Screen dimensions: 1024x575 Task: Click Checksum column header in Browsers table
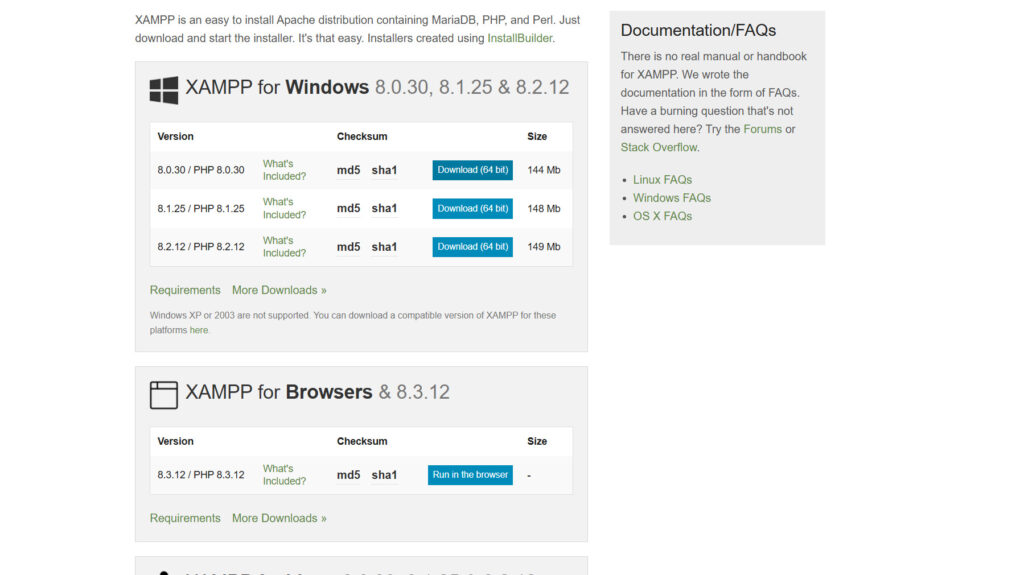pyautogui.click(x=362, y=442)
